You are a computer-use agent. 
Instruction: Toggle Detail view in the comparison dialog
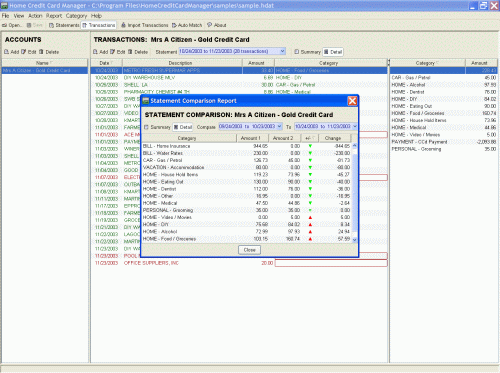[x=183, y=127]
